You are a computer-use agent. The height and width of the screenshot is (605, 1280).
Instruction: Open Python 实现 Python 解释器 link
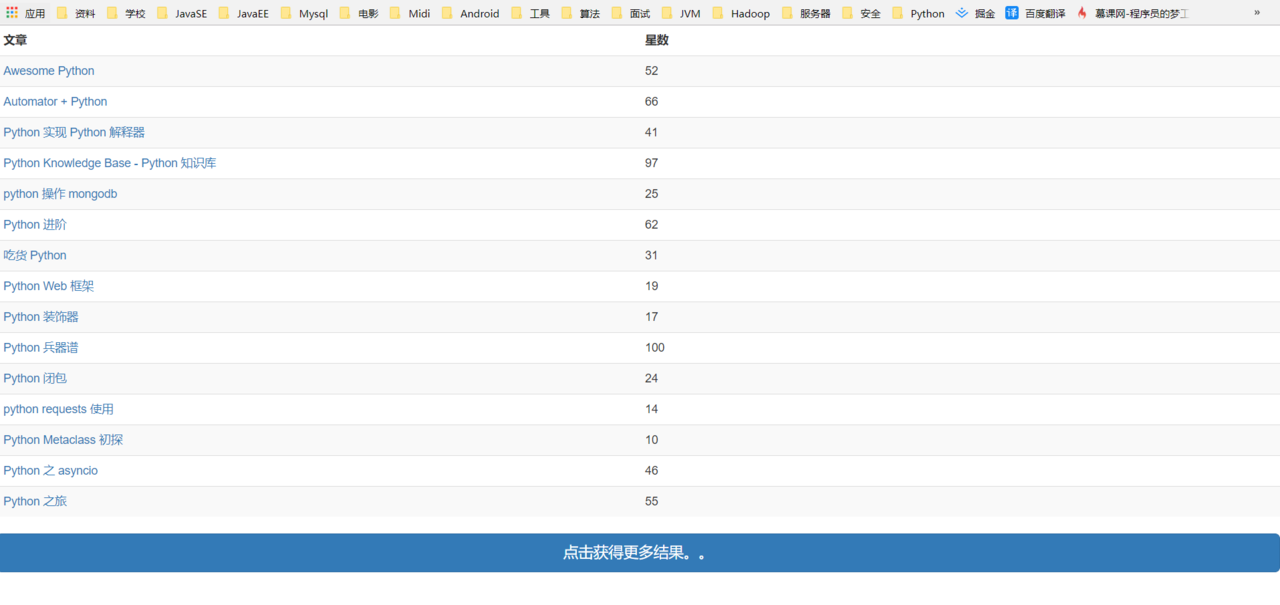point(74,132)
